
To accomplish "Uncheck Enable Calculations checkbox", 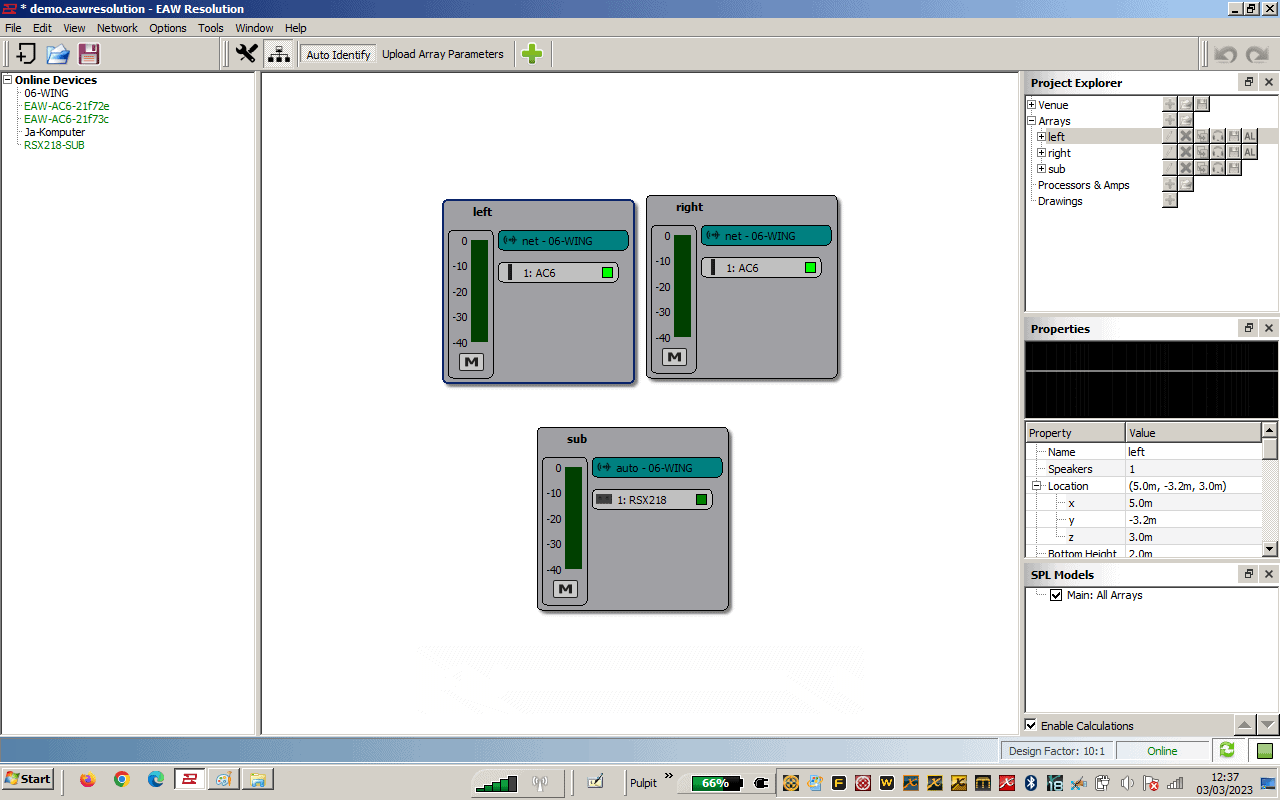I will tap(1031, 725).
